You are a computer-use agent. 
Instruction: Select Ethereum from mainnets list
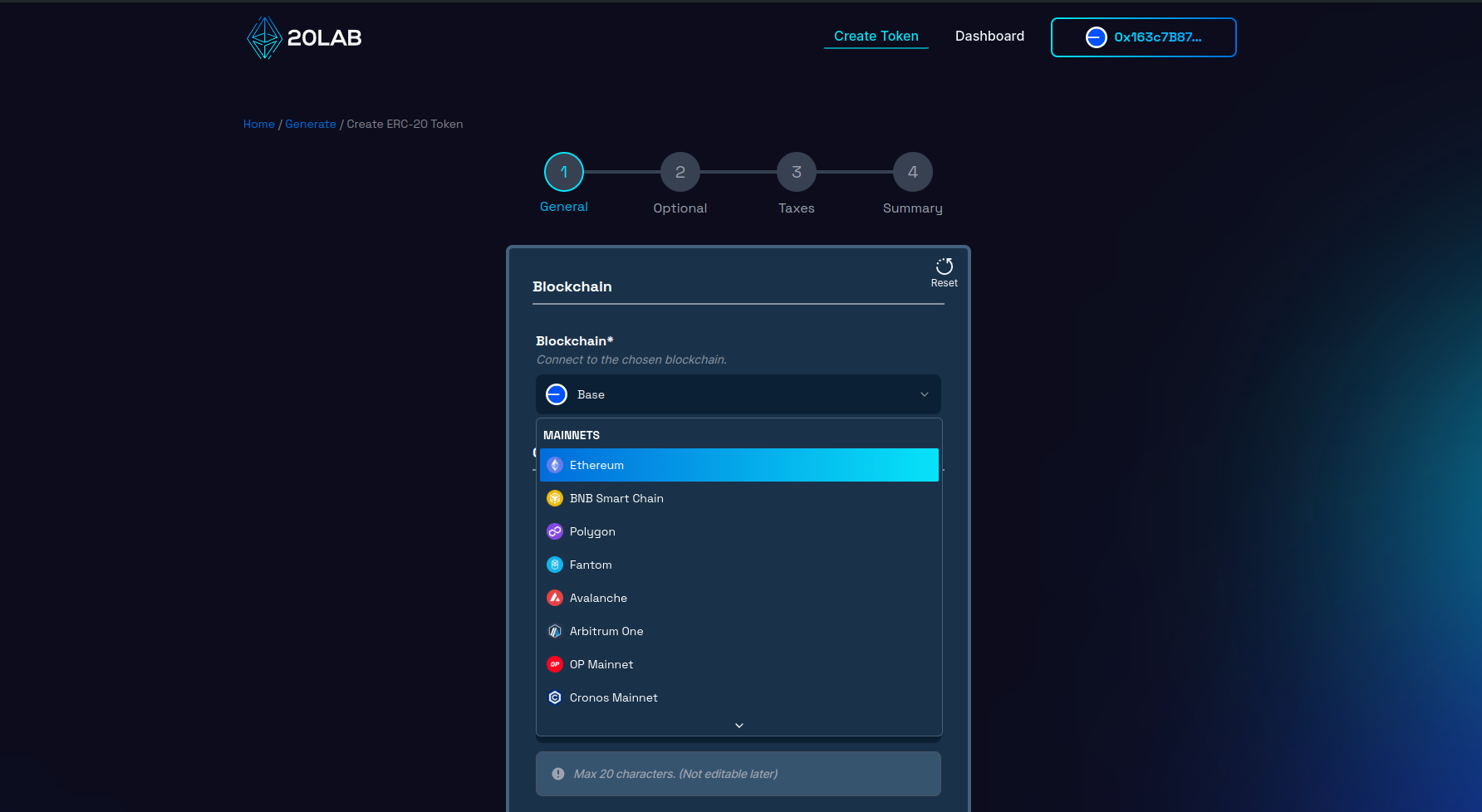(739, 465)
